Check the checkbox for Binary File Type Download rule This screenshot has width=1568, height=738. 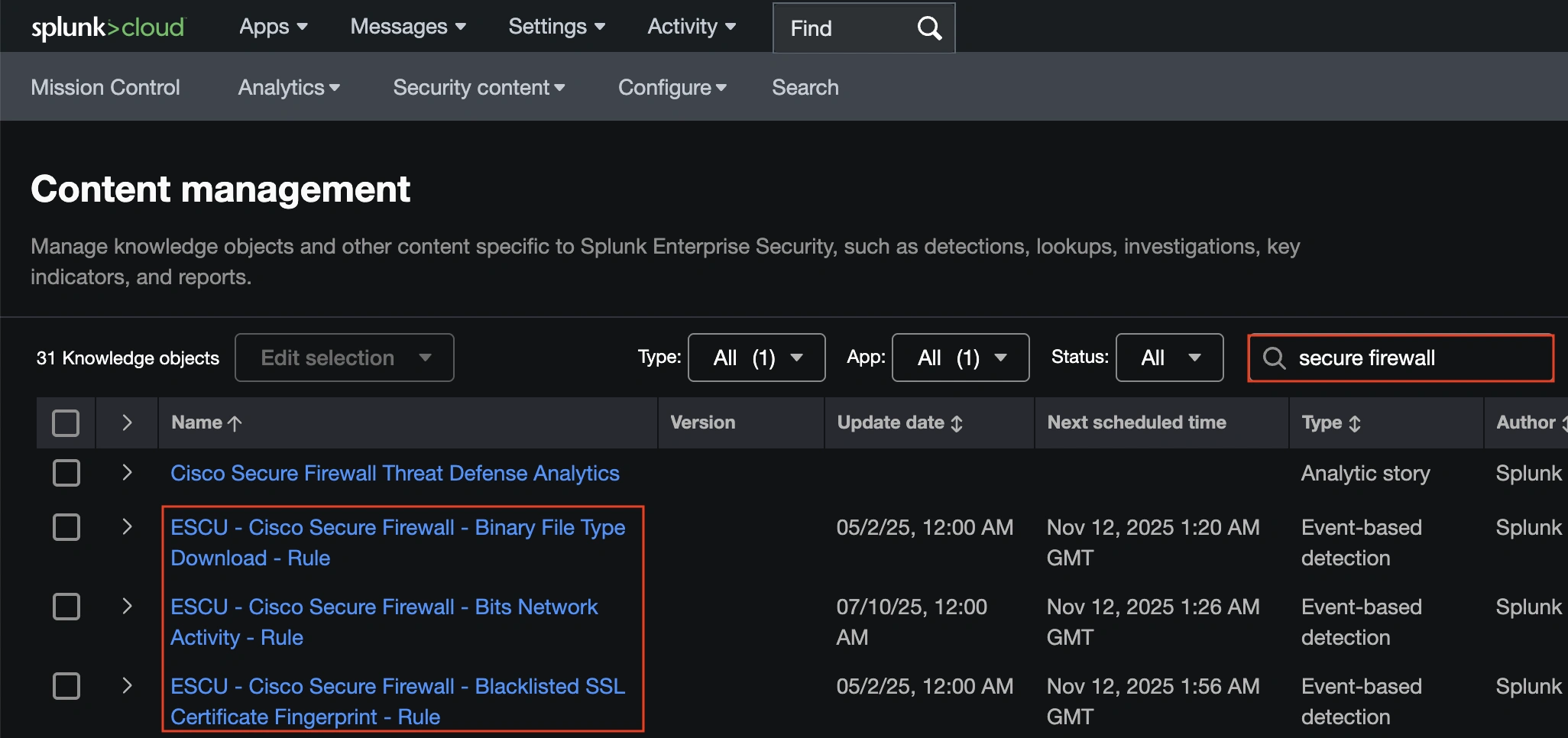pyautogui.click(x=66, y=527)
